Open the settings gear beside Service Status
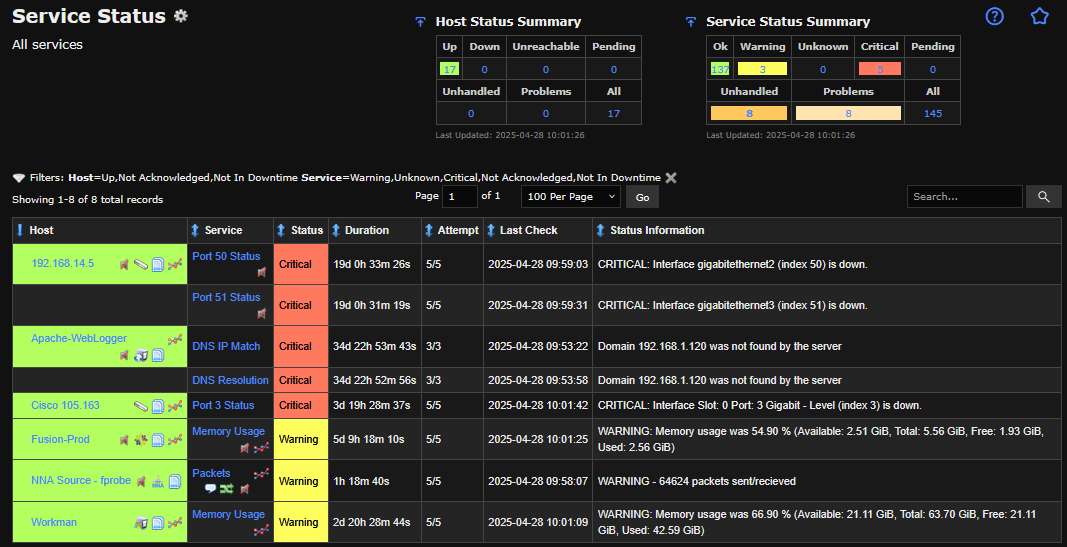This screenshot has width=1067, height=547. (180, 16)
